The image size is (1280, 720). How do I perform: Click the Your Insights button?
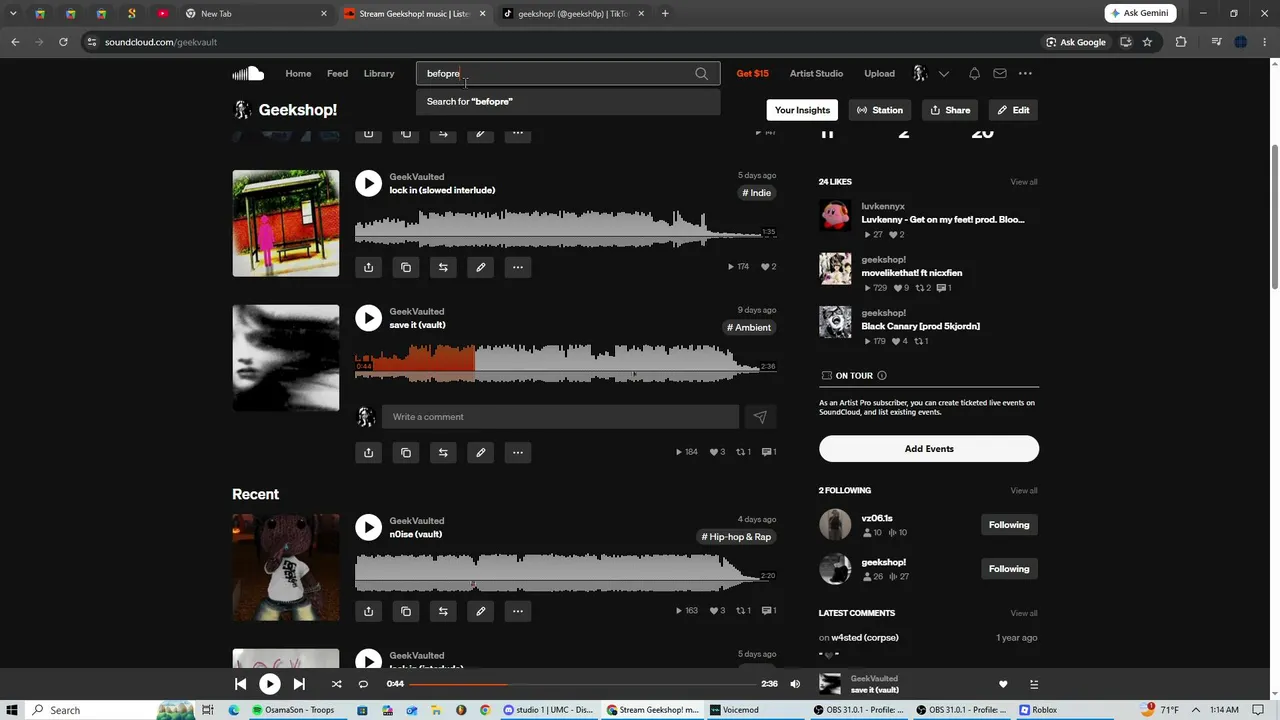pos(802,110)
